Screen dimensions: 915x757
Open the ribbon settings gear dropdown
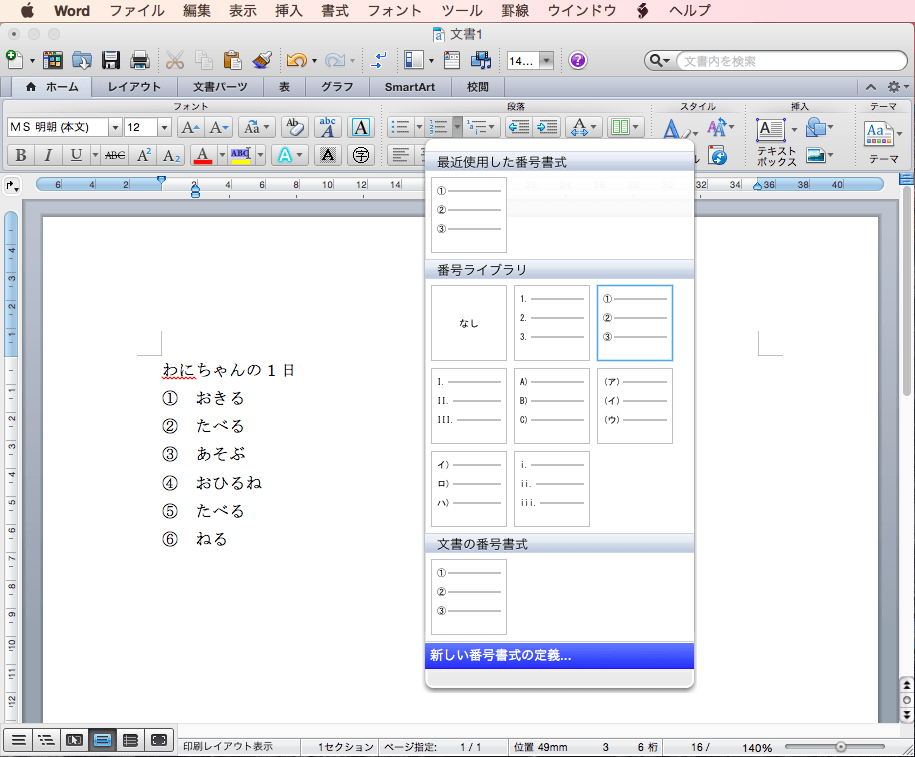(897, 87)
